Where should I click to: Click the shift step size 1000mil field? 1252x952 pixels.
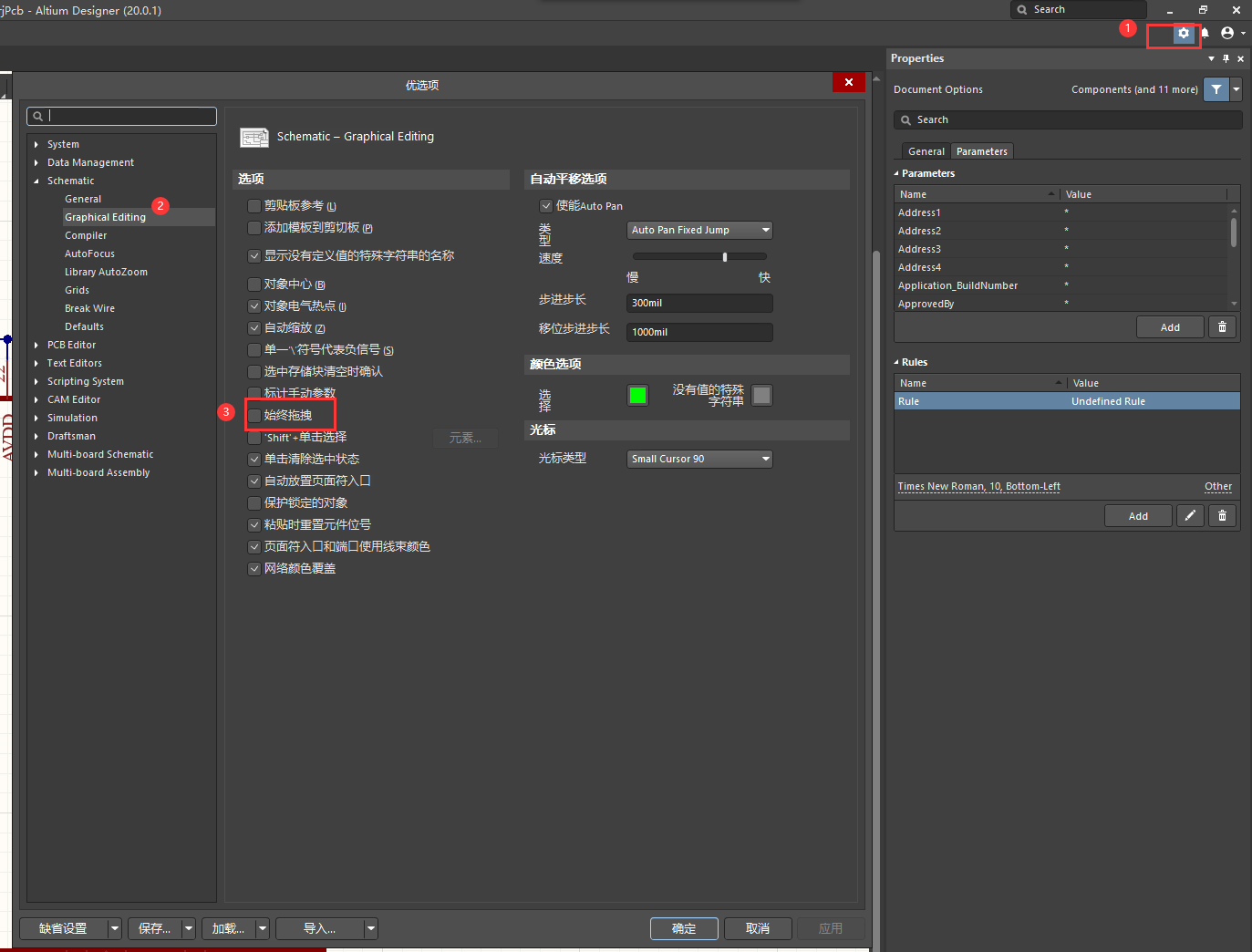point(699,333)
